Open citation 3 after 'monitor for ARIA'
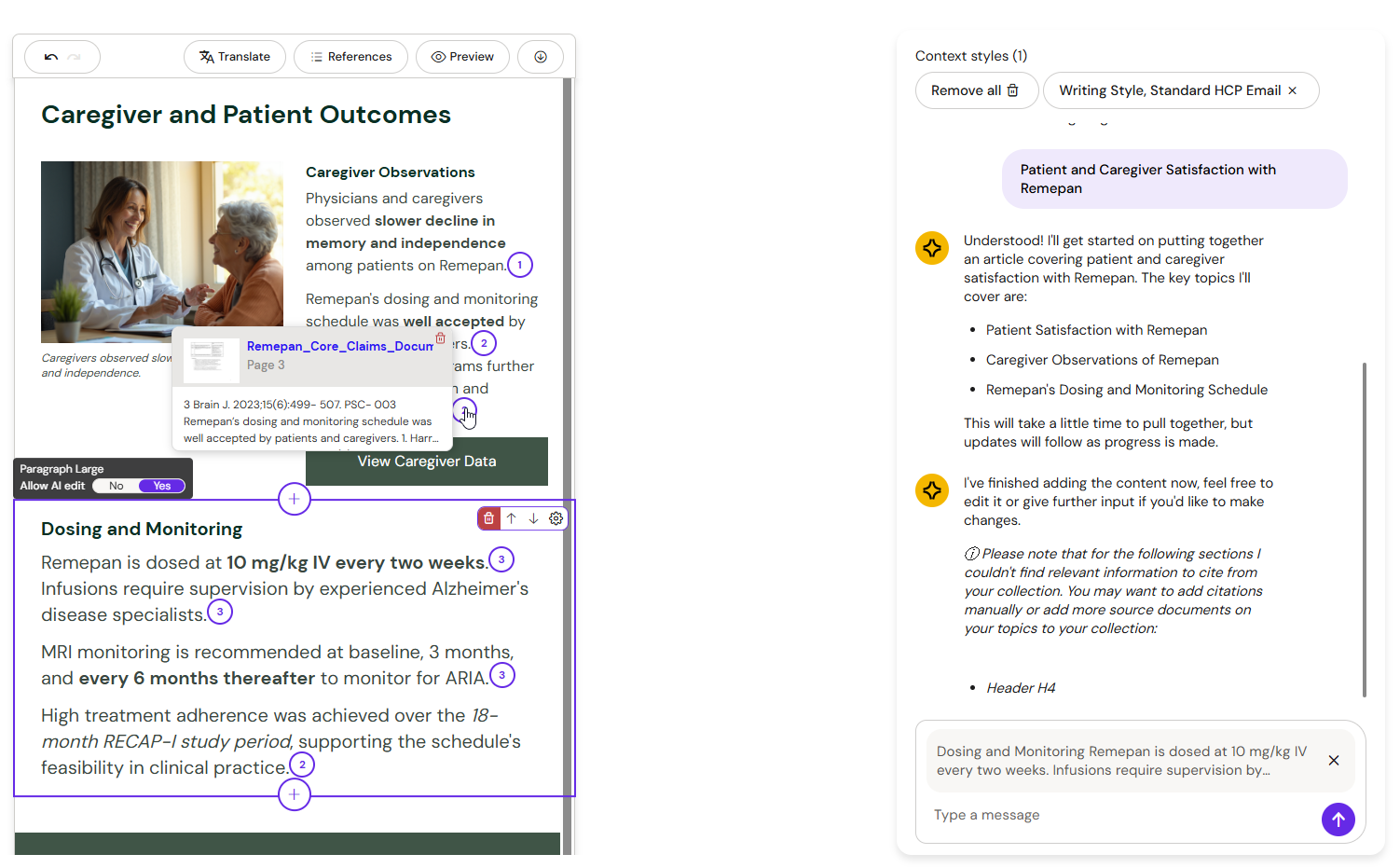 point(502,675)
